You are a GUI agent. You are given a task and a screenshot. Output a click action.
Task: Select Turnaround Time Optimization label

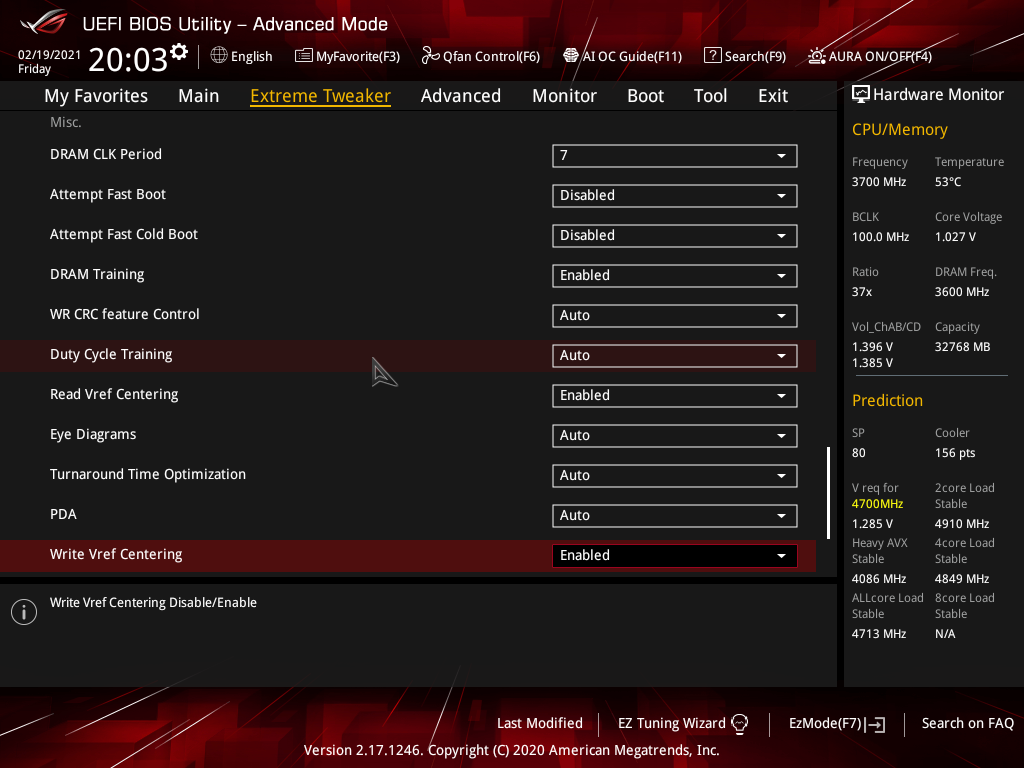148,474
